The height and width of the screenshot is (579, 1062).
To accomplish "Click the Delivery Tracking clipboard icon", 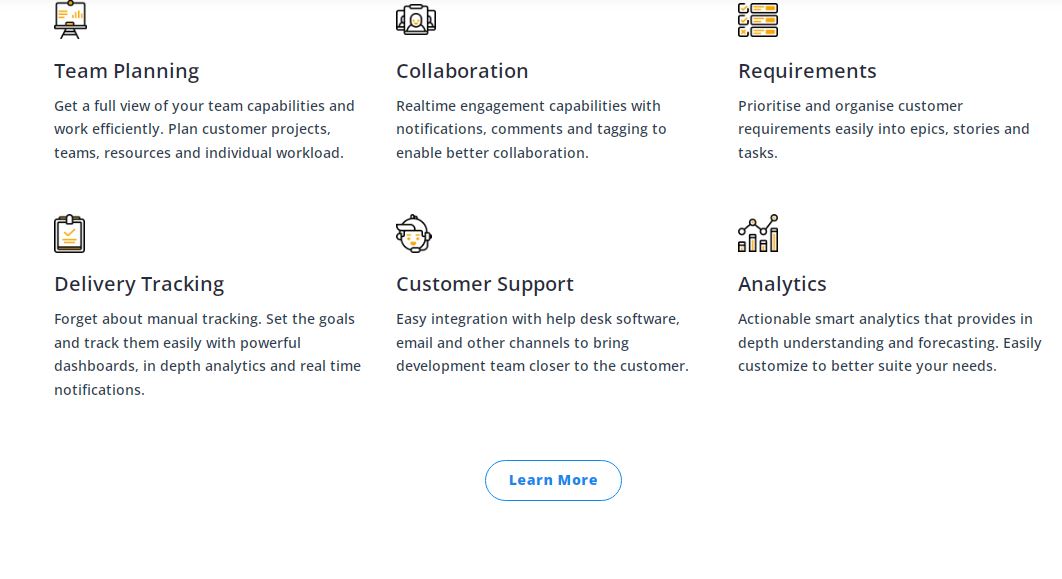I will tap(70, 234).
